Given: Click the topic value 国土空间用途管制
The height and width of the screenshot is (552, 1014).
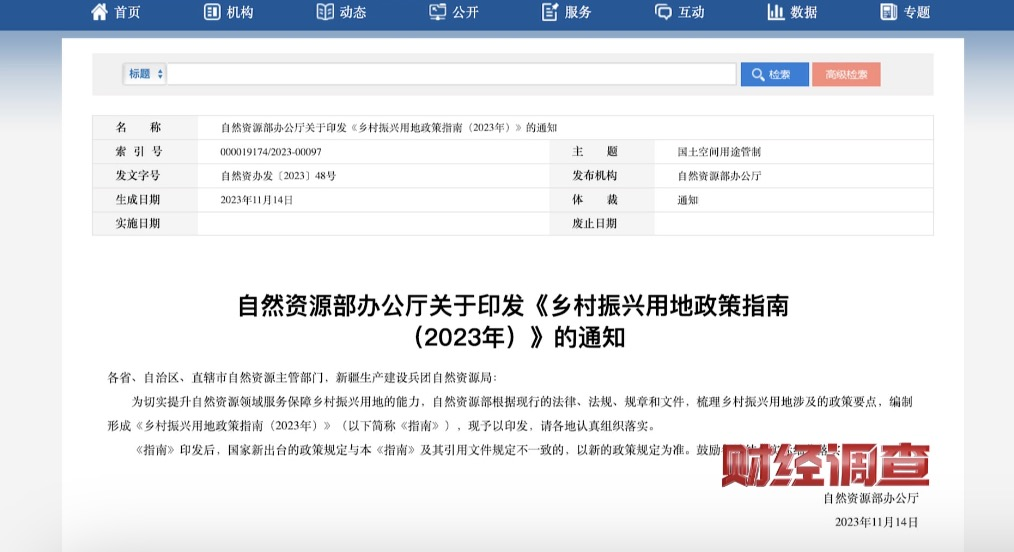Looking at the screenshot, I should click(x=719, y=152).
